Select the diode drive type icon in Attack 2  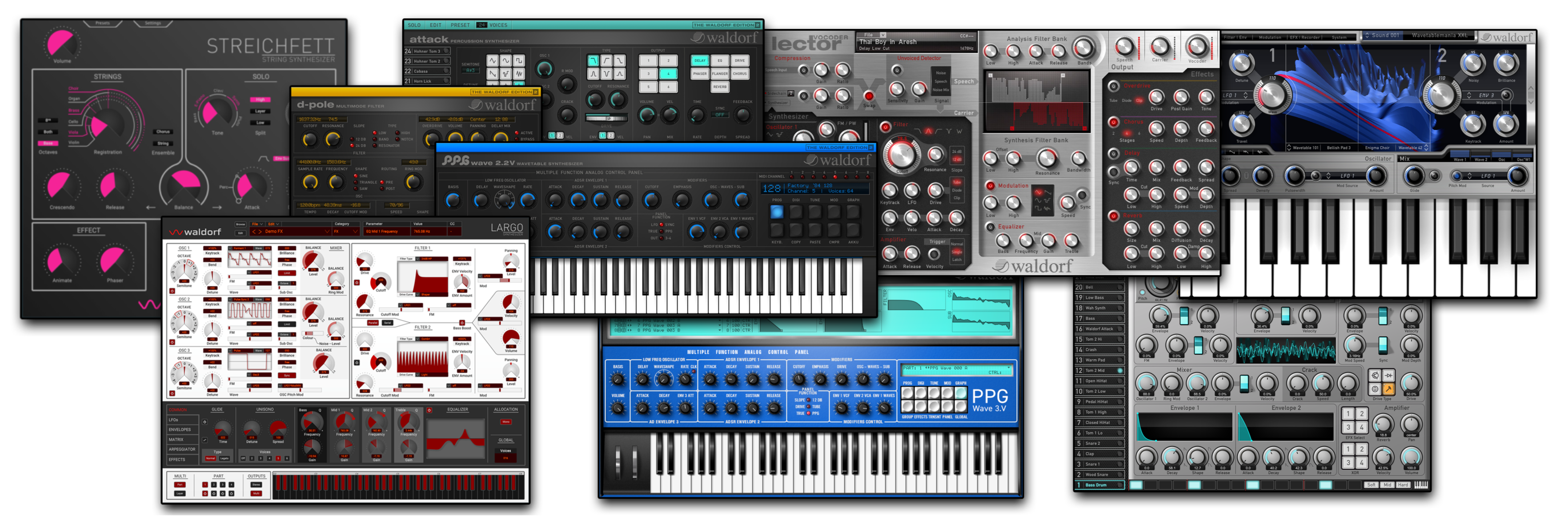[1388, 376]
